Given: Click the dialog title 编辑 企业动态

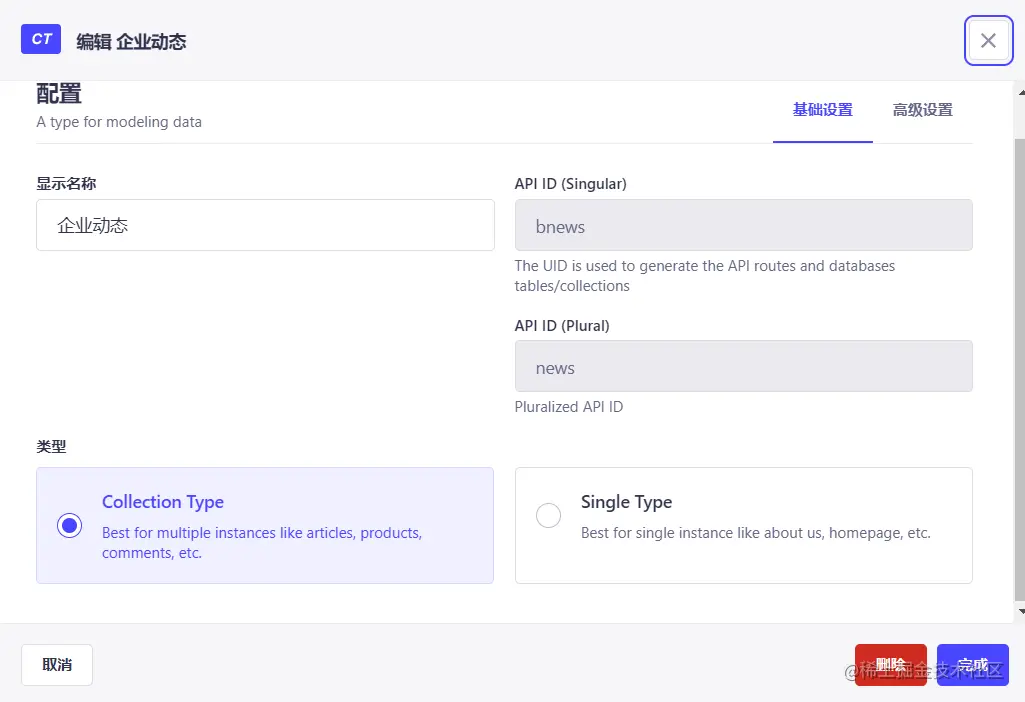Looking at the screenshot, I should (x=131, y=41).
